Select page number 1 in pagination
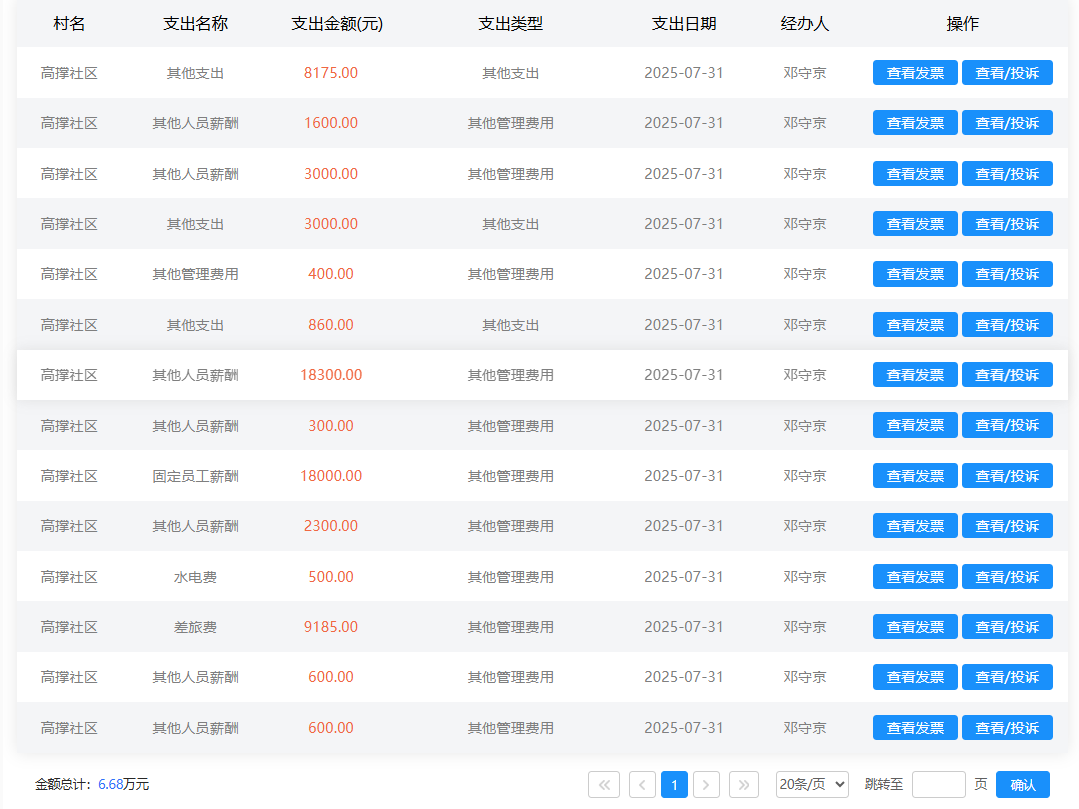Screen dimensions: 1079x809 click(x=674, y=785)
